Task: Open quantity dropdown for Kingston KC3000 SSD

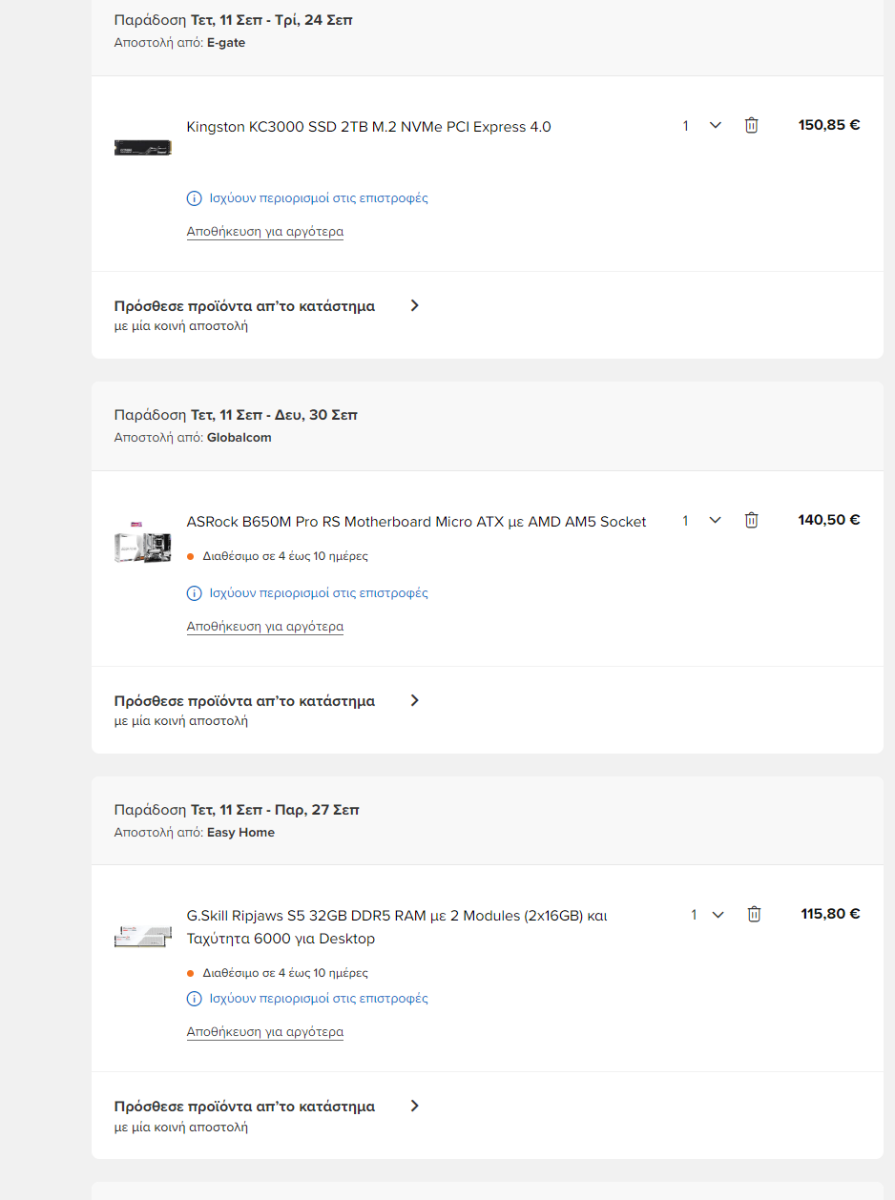Action: 702,126
